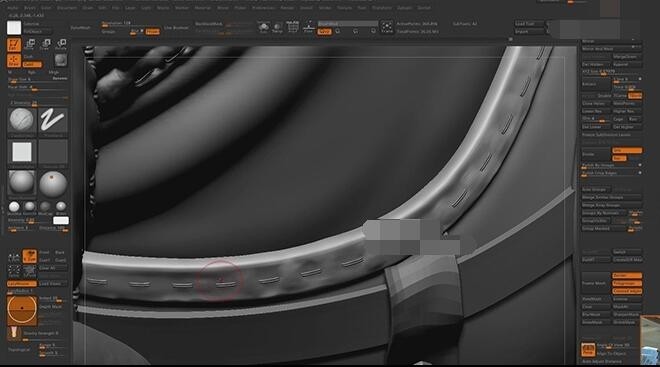The width and height of the screenshot is (660, 367).
Task: Click the Del Hidden button
Action: coord(595,64)
